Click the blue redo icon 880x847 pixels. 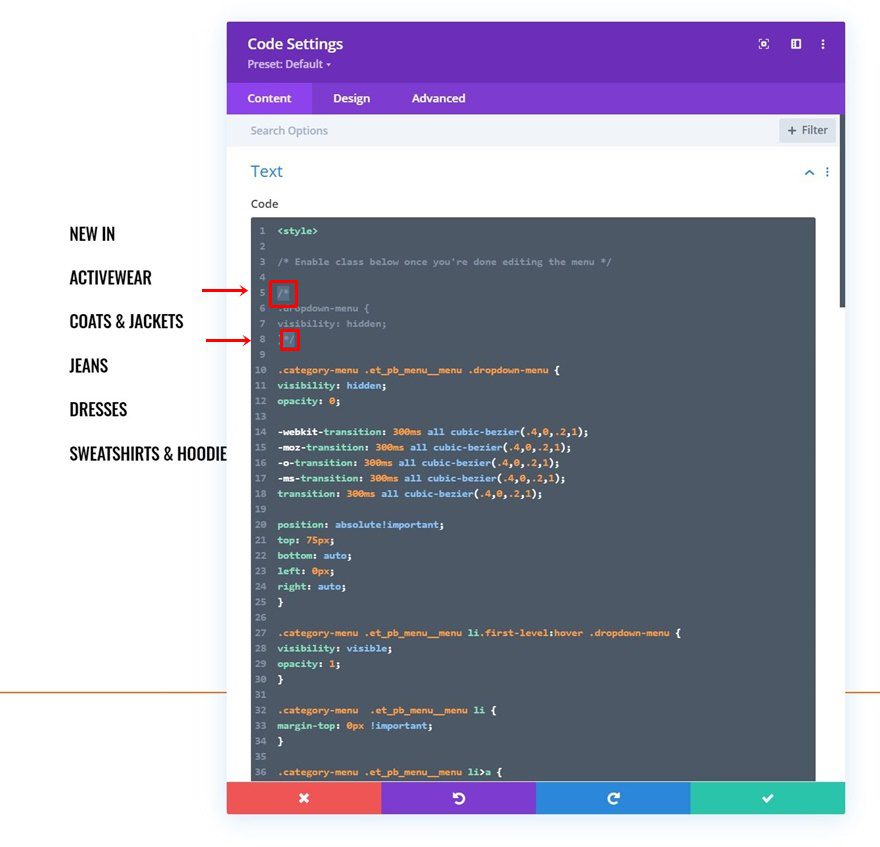(613, 797)
